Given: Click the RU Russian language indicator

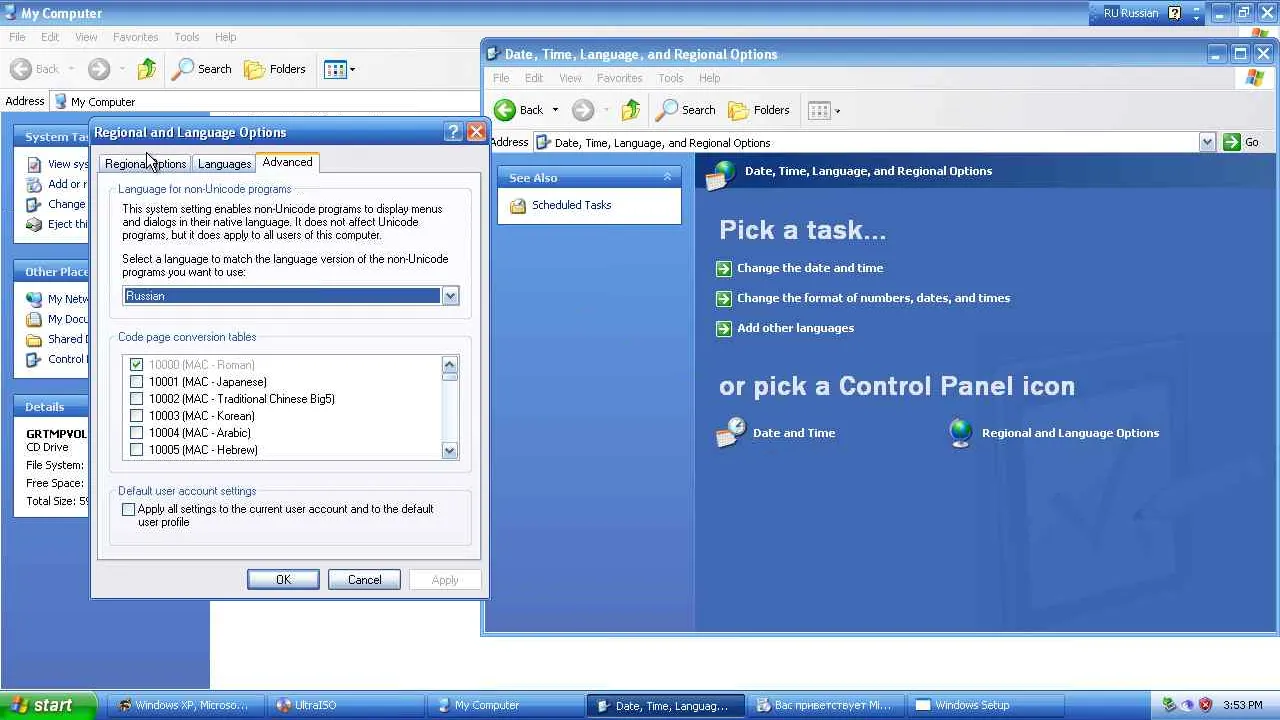Looking at the screenshot, I should pos(1129,13).
